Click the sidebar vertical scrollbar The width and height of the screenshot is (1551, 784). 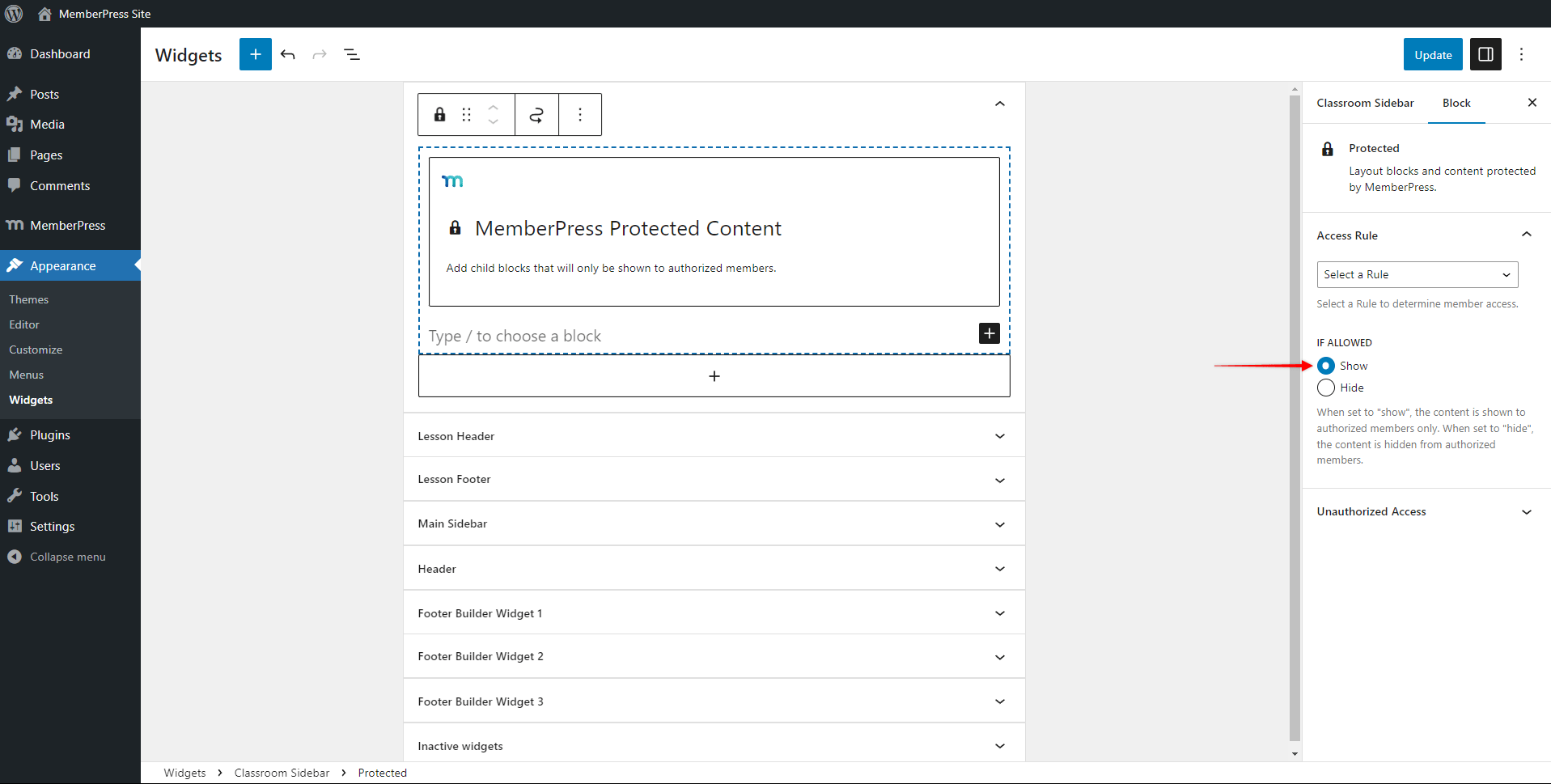point(1295,419)
